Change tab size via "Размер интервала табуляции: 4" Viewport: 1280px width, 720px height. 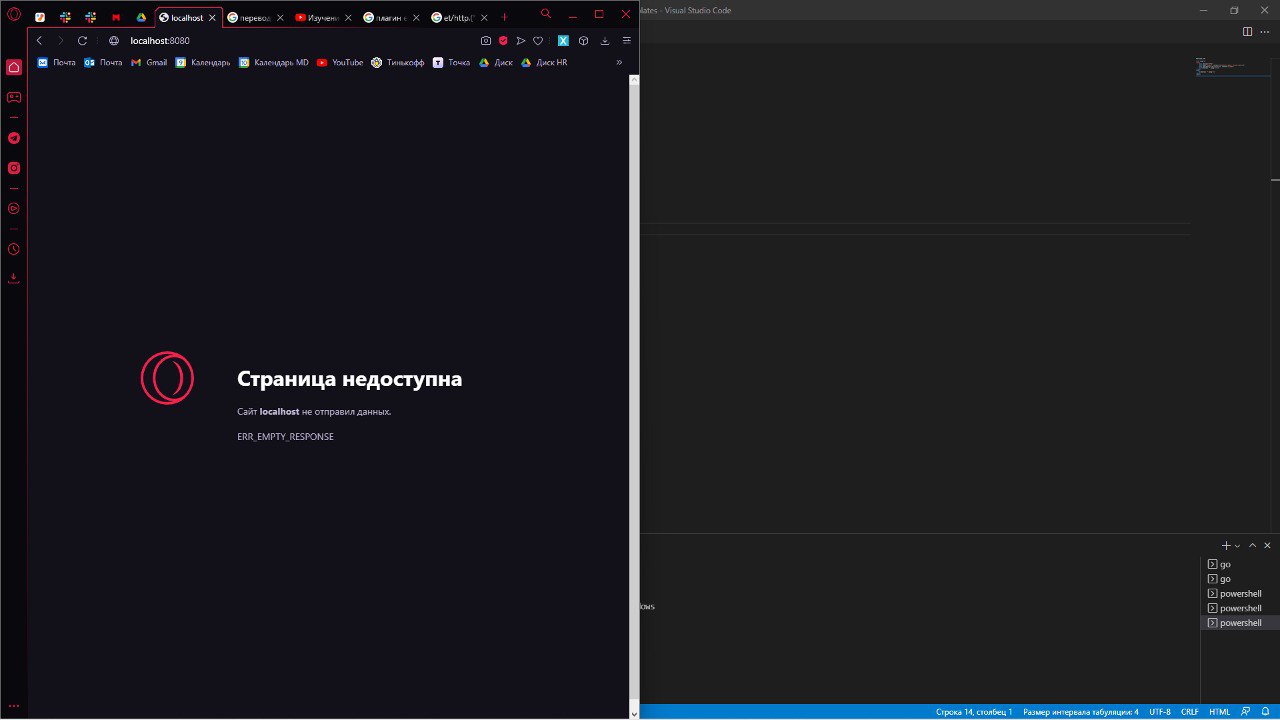pyautogui.click(x=1080, y=712)
